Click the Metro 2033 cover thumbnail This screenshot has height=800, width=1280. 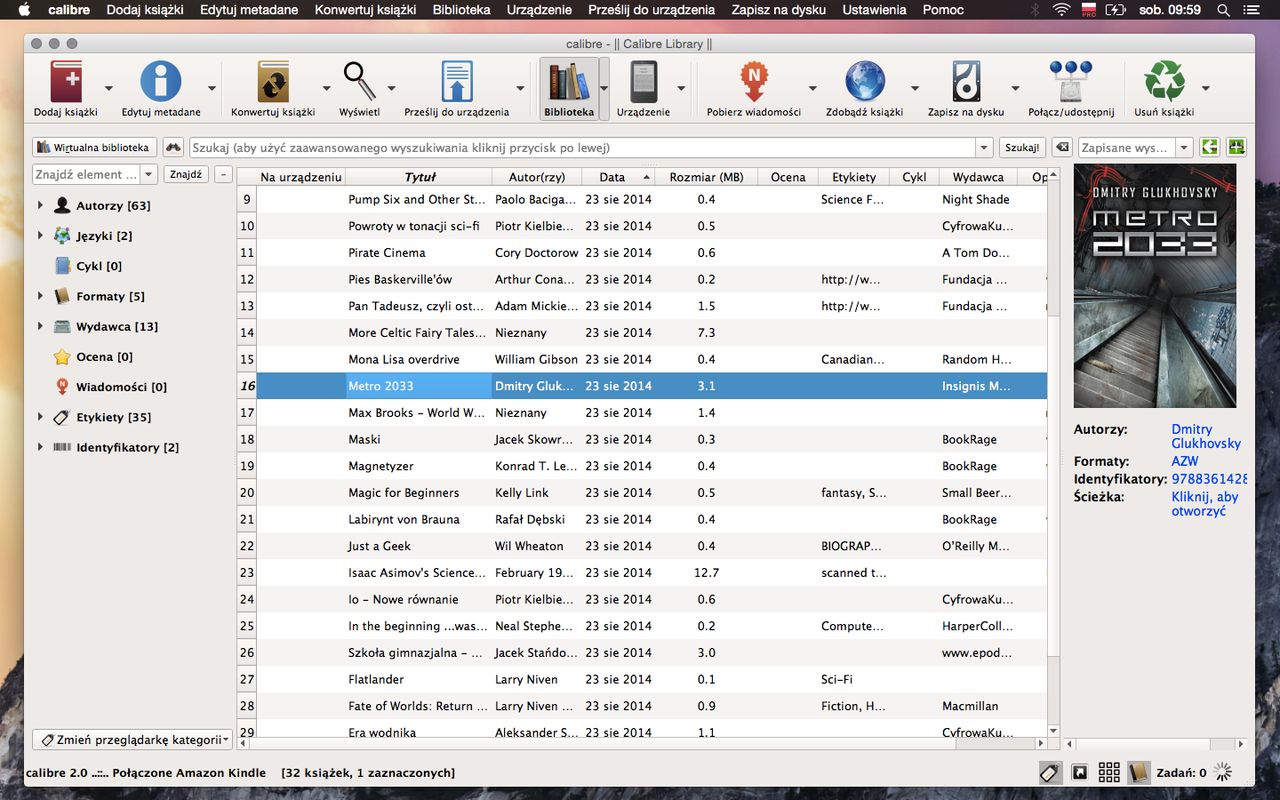coord(1155,286)
